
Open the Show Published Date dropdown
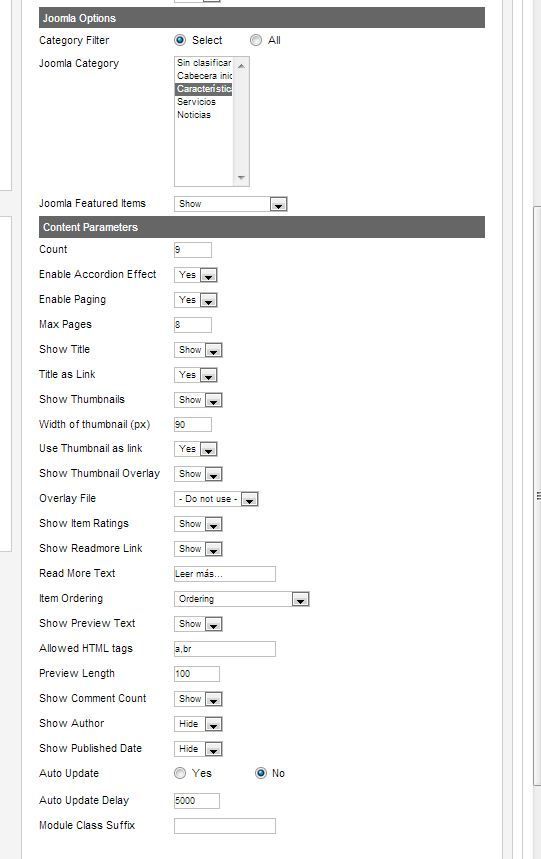(x=198, y=749)
